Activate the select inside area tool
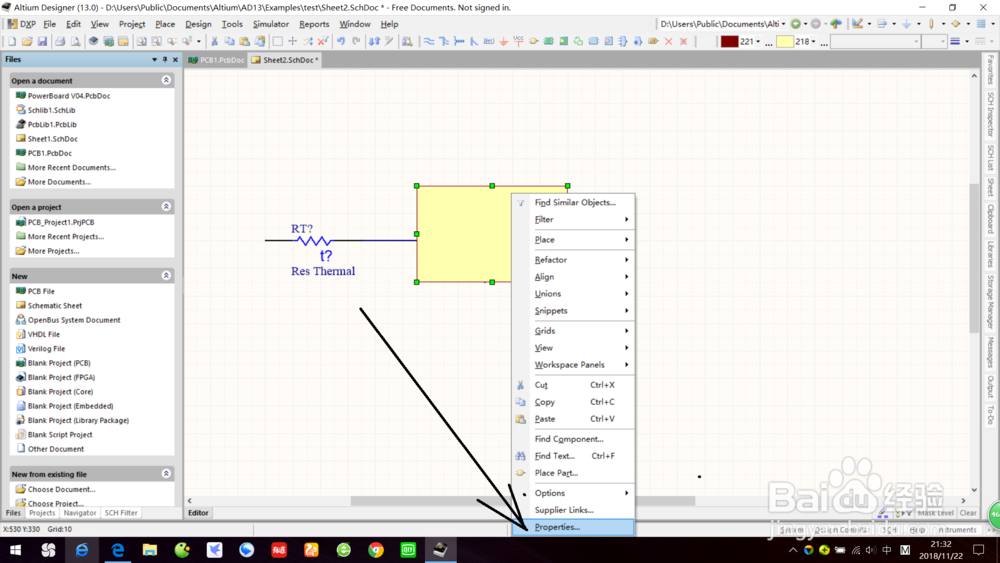The image size is (1000, 563). [277, 41]
